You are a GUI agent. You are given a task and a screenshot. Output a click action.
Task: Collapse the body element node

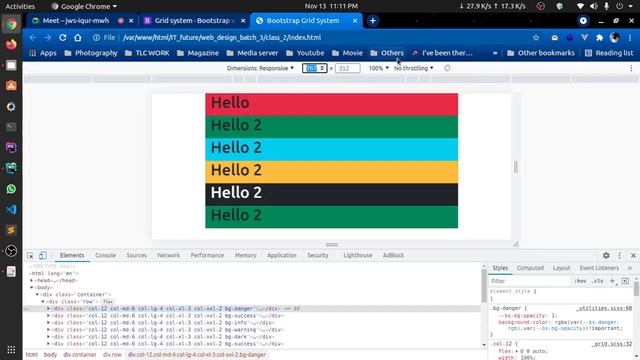[x=31, y=287]
